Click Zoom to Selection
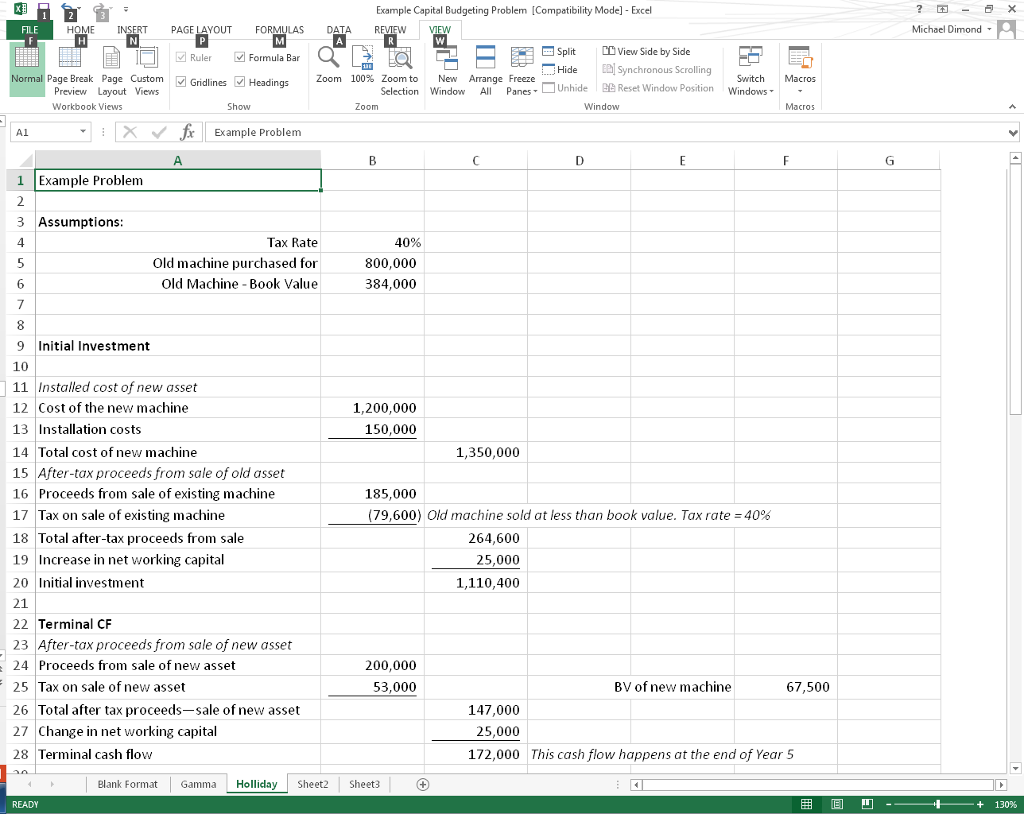 coord(399,68)
